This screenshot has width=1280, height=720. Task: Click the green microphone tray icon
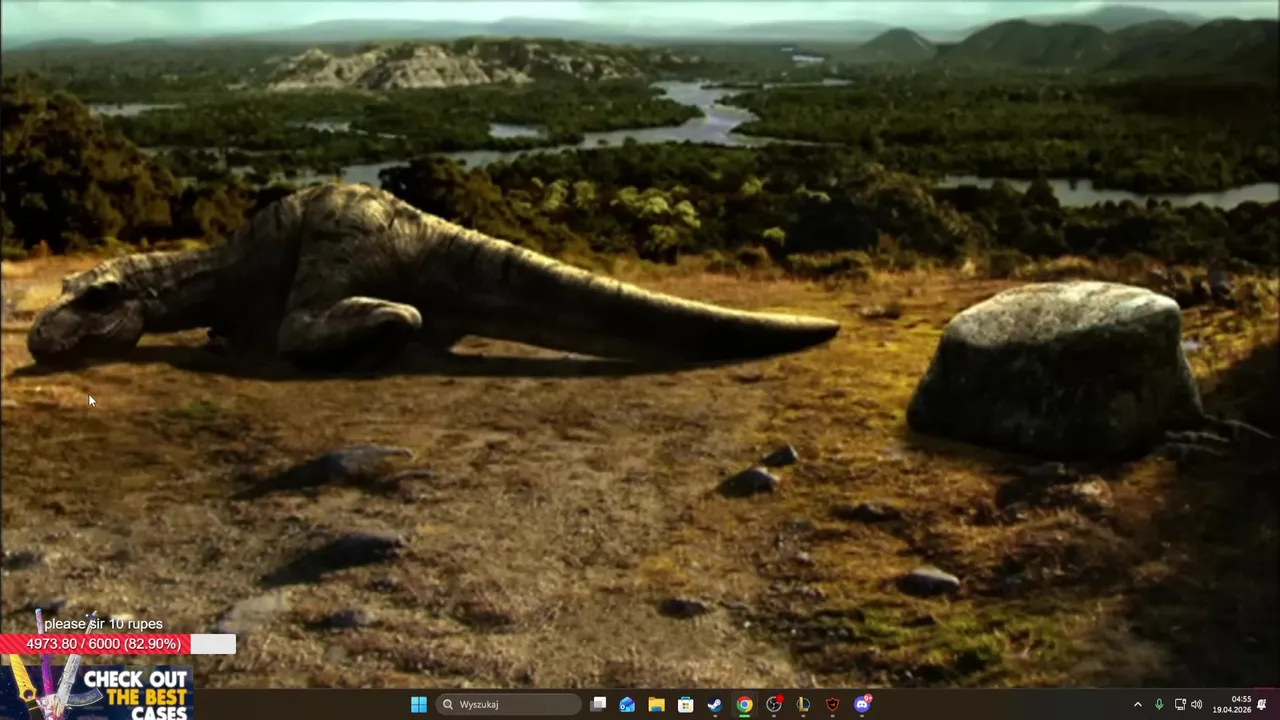click(1159, 704)
